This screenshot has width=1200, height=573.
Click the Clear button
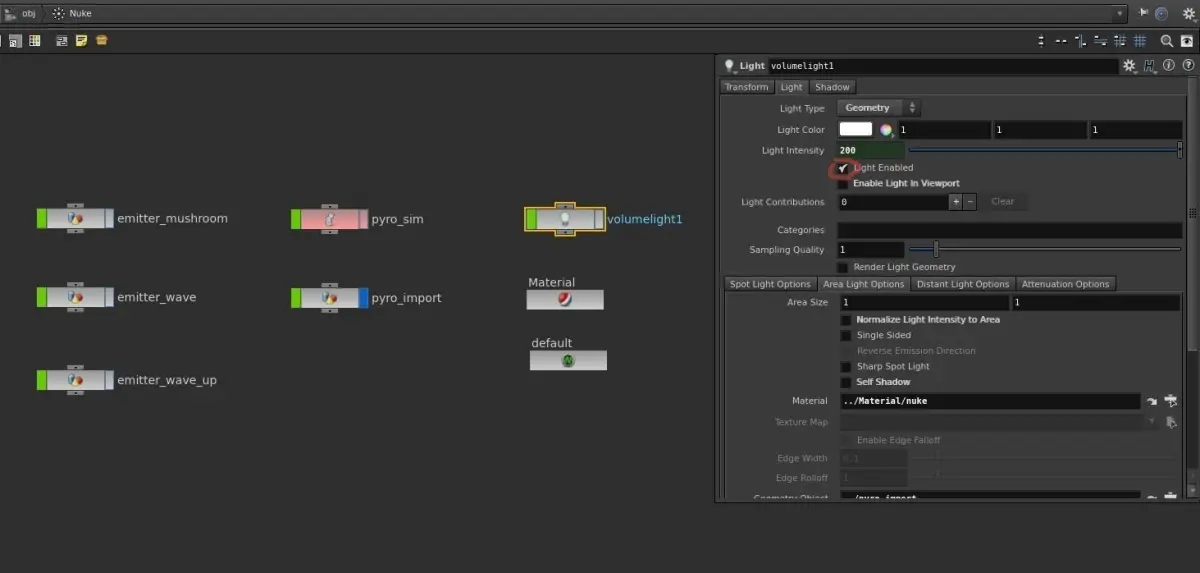click(1002, 202)
